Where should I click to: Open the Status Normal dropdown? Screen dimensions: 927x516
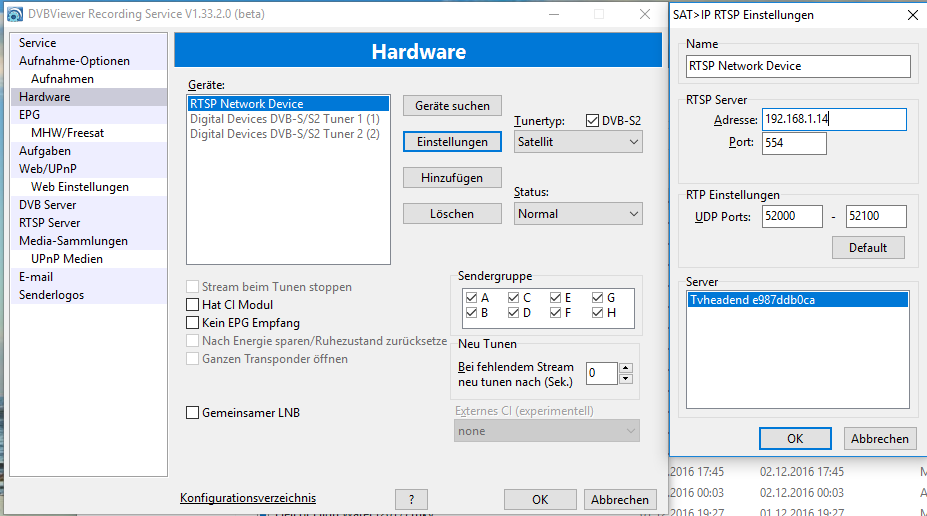coord(578,214)
